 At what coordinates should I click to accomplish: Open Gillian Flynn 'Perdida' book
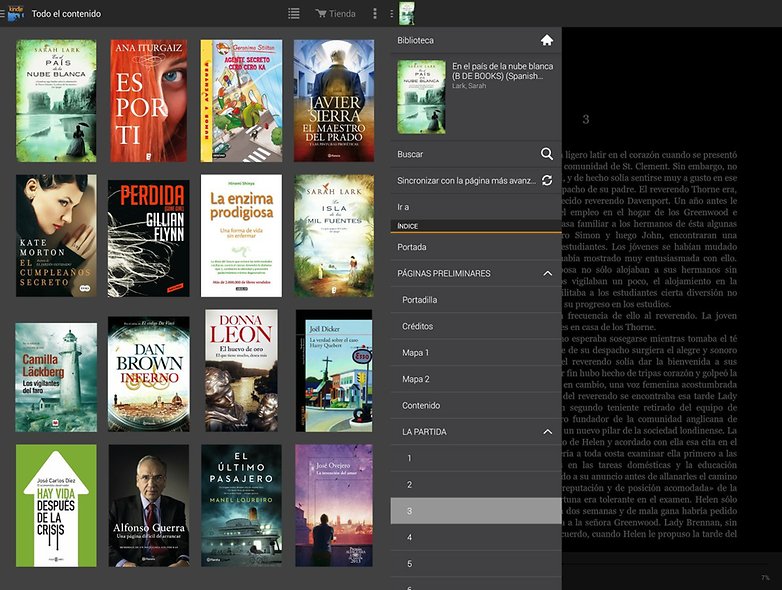coord(149,238)
